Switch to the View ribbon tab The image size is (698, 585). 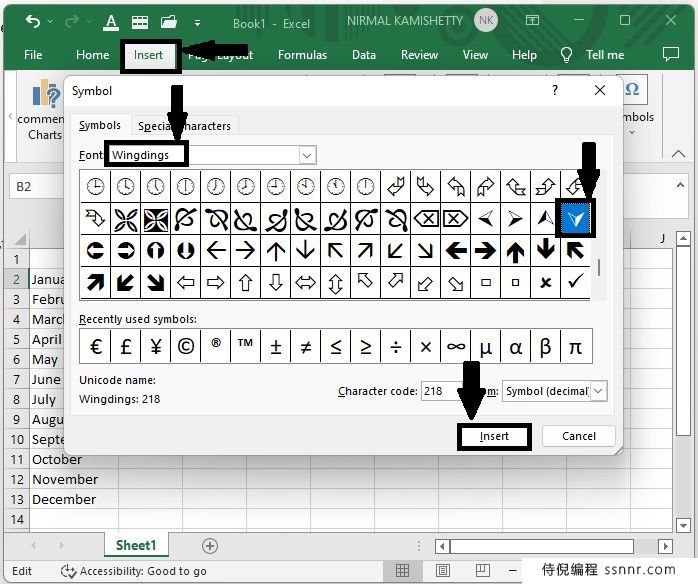click(x=475, y=55)
